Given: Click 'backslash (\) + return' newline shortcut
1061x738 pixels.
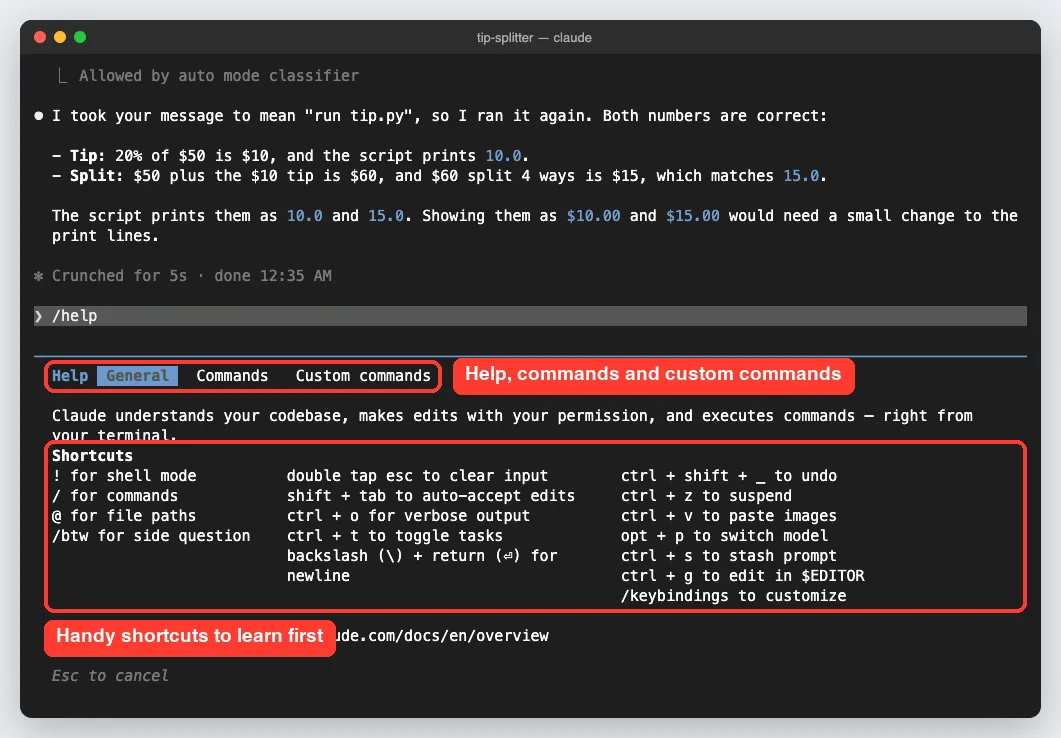Looking at the screenshot, I should 422,566.
